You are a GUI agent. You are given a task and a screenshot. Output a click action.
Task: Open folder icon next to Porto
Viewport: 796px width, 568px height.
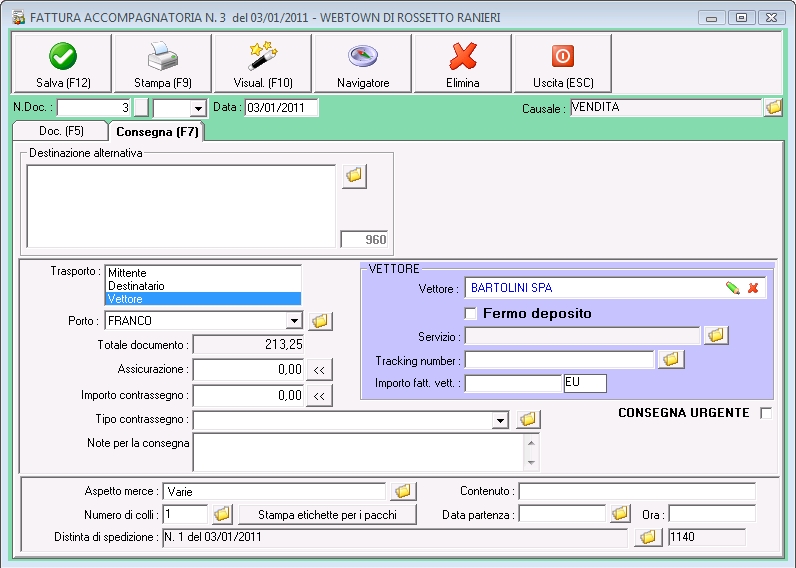point(320,321)
